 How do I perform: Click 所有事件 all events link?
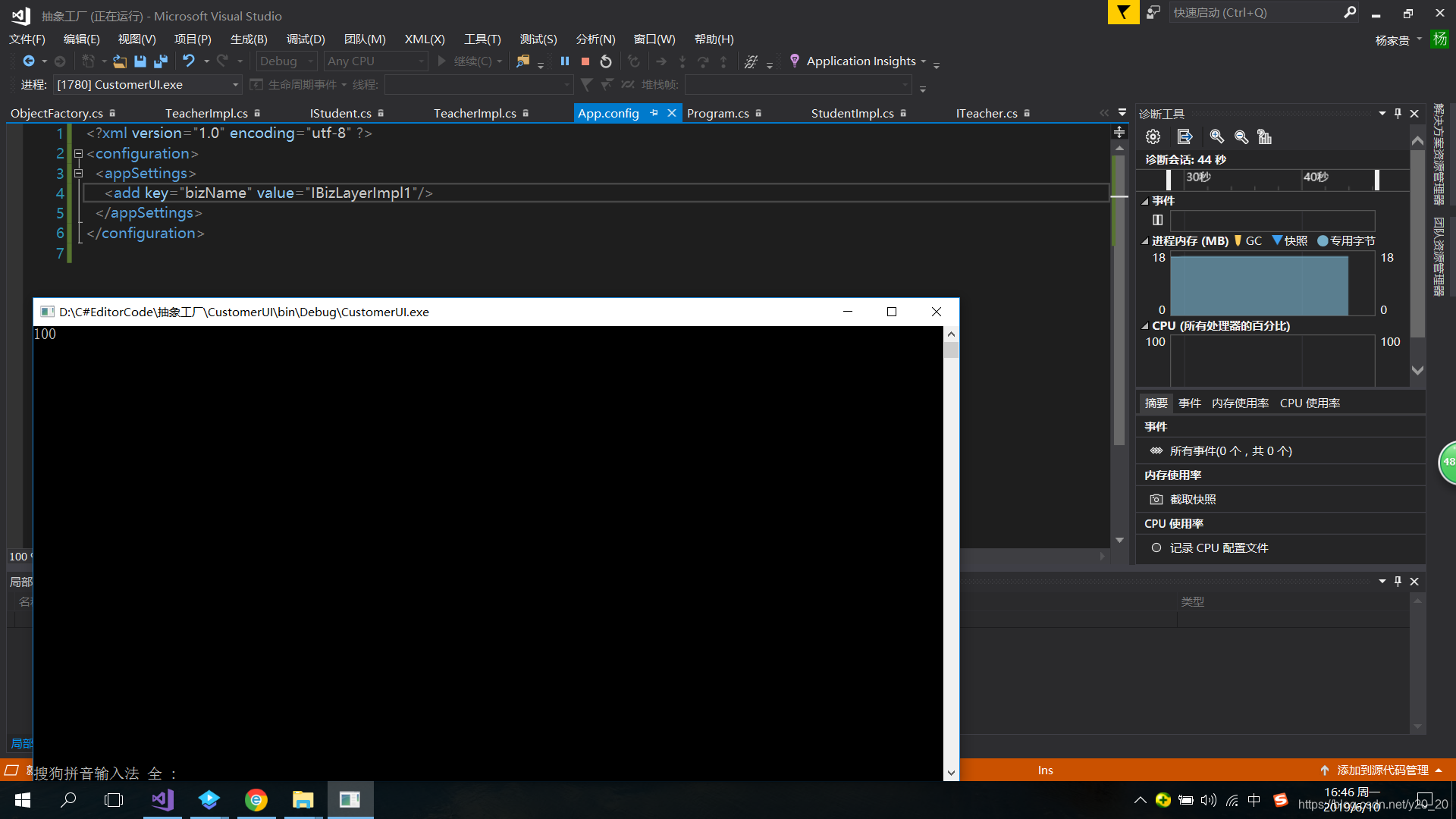point(1231,450)
